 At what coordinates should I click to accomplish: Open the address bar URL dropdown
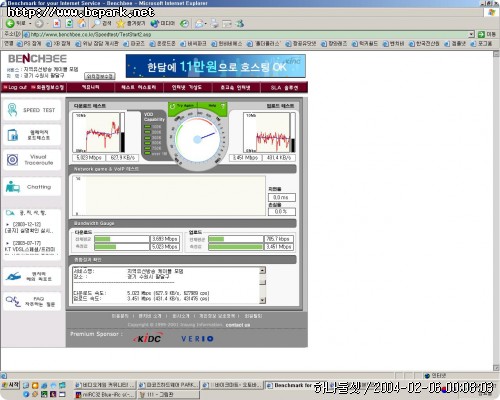pyautogui.click(x=471, y=34)
